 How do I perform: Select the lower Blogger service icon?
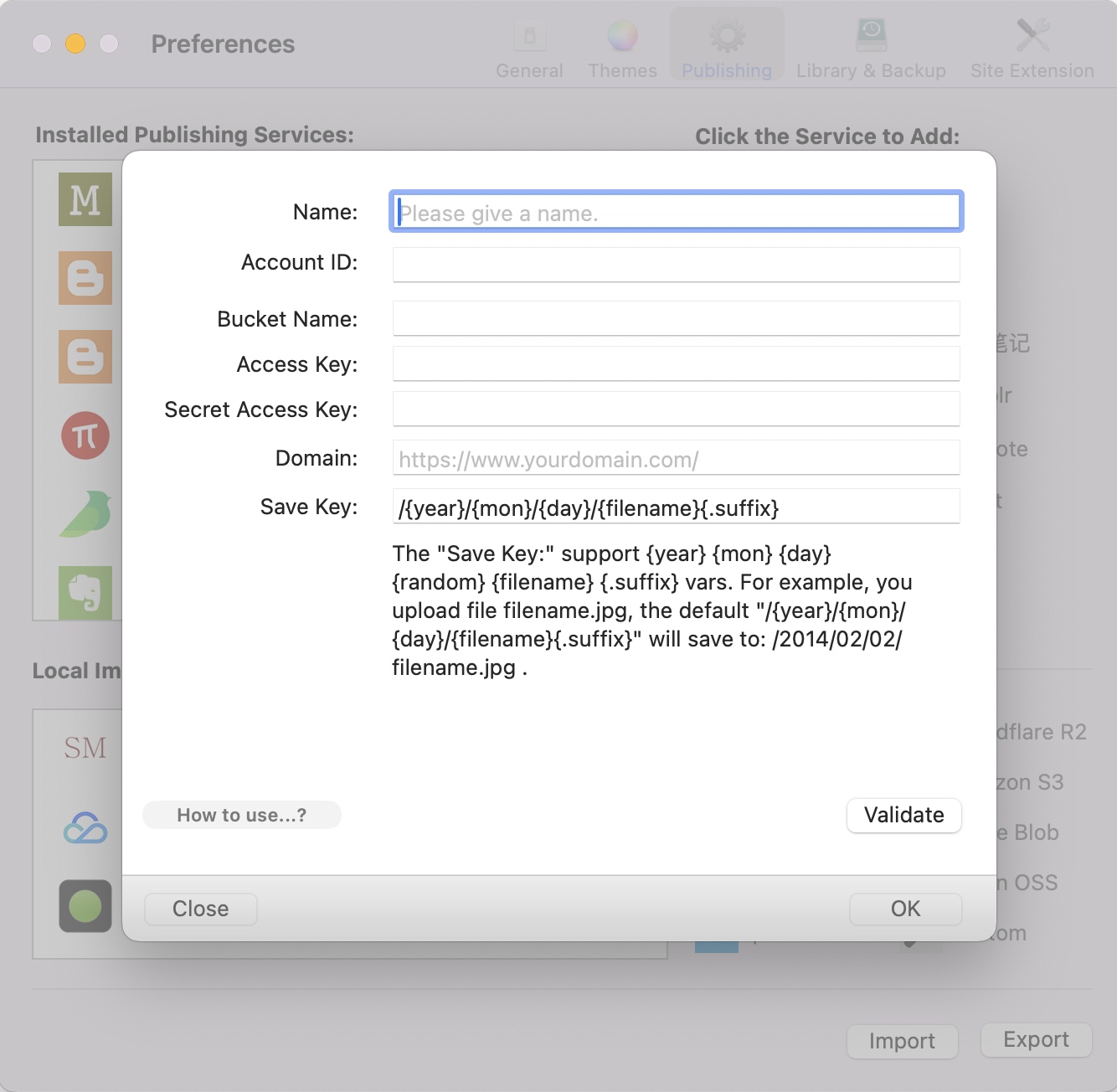tap(85, 357)
